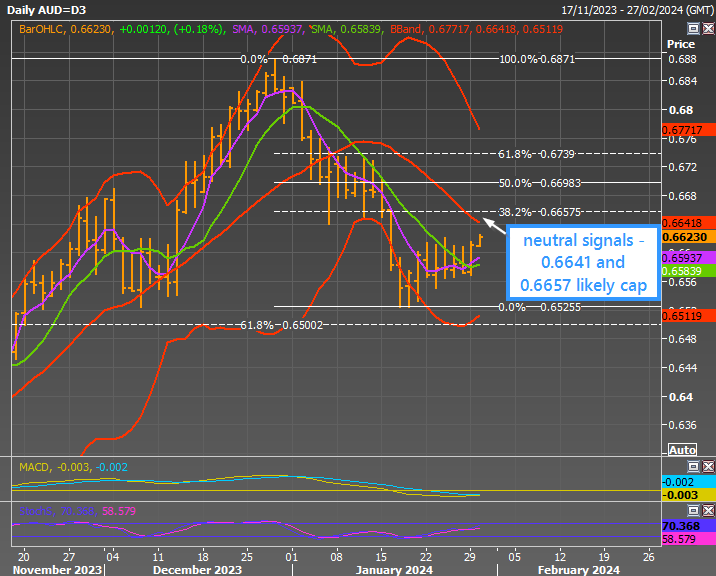Click the red middle band tag 0.66418

pyautogui.click(x=688, y=223)
